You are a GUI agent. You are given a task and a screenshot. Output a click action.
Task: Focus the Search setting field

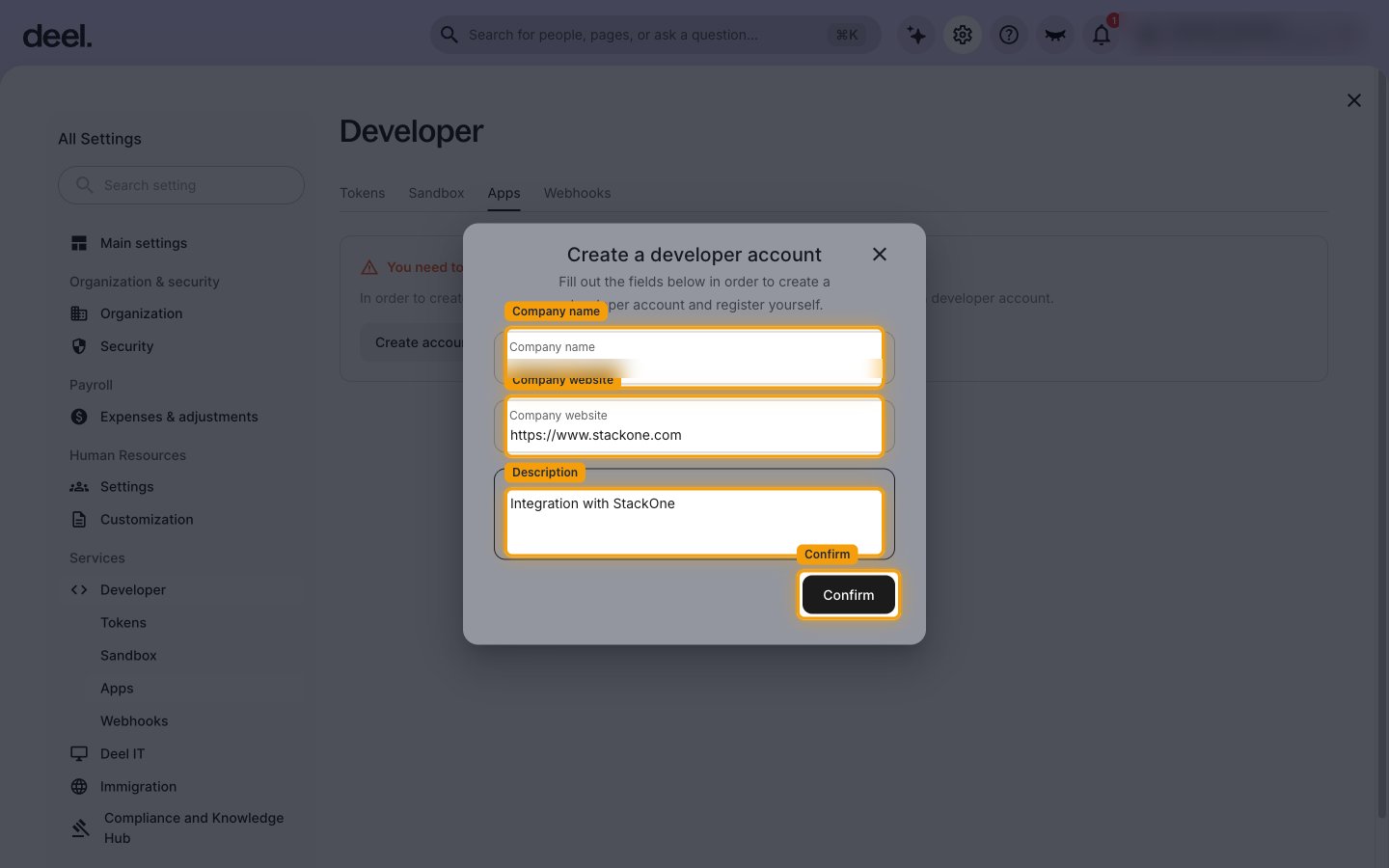tap(181, 185)
